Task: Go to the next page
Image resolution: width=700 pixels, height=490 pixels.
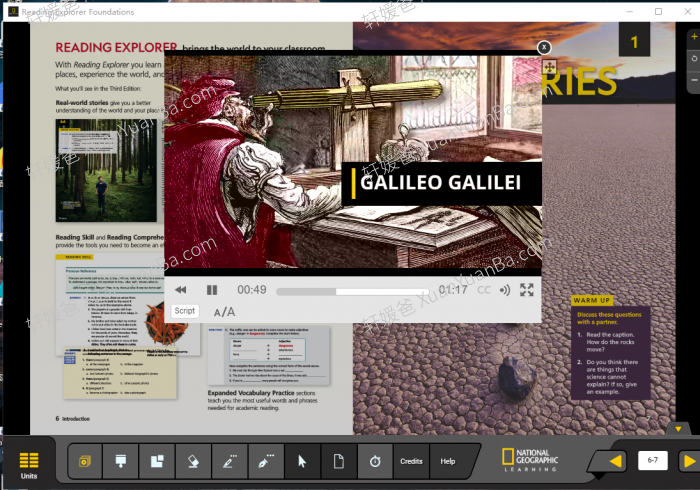Action: point(688,461)
